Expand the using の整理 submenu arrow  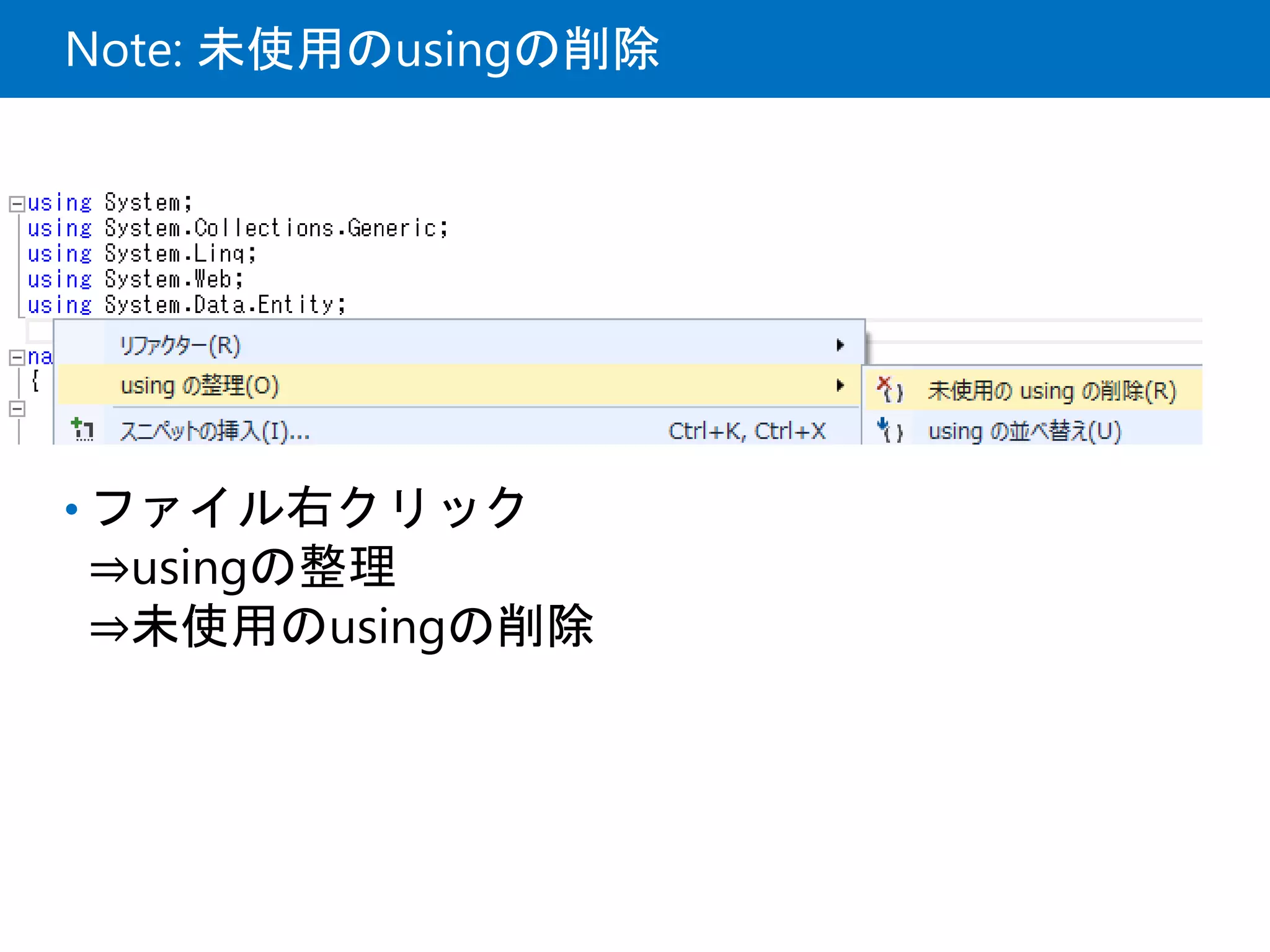[x=840, y=386]
